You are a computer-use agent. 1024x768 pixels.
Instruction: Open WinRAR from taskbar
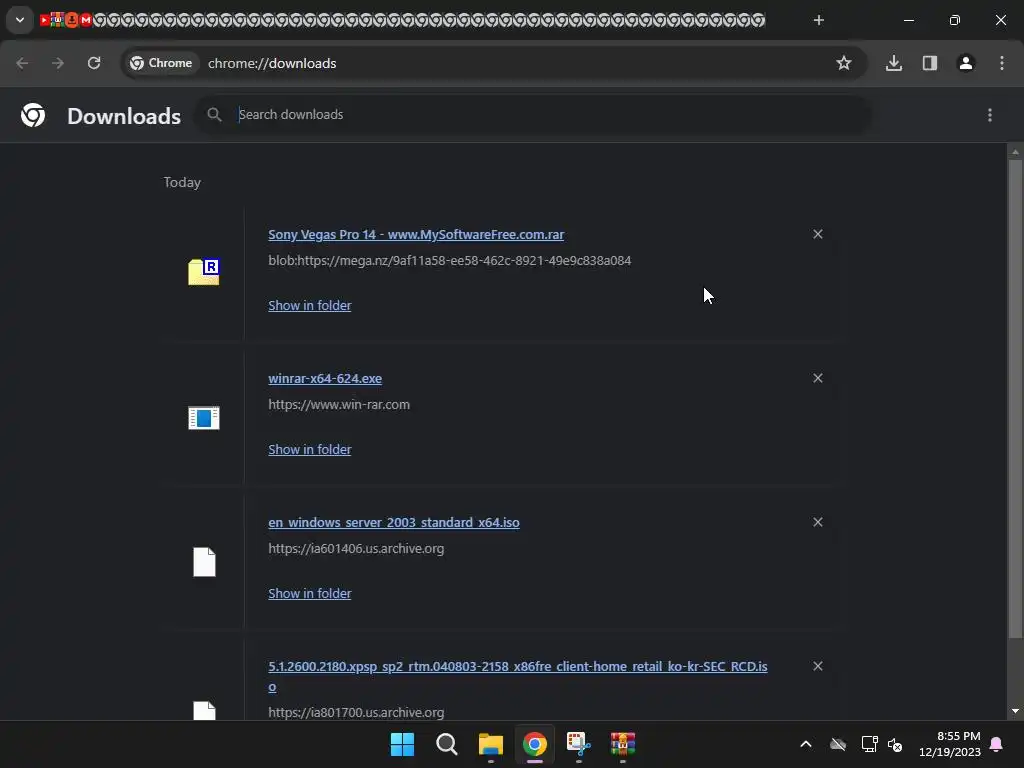[622, 744]
